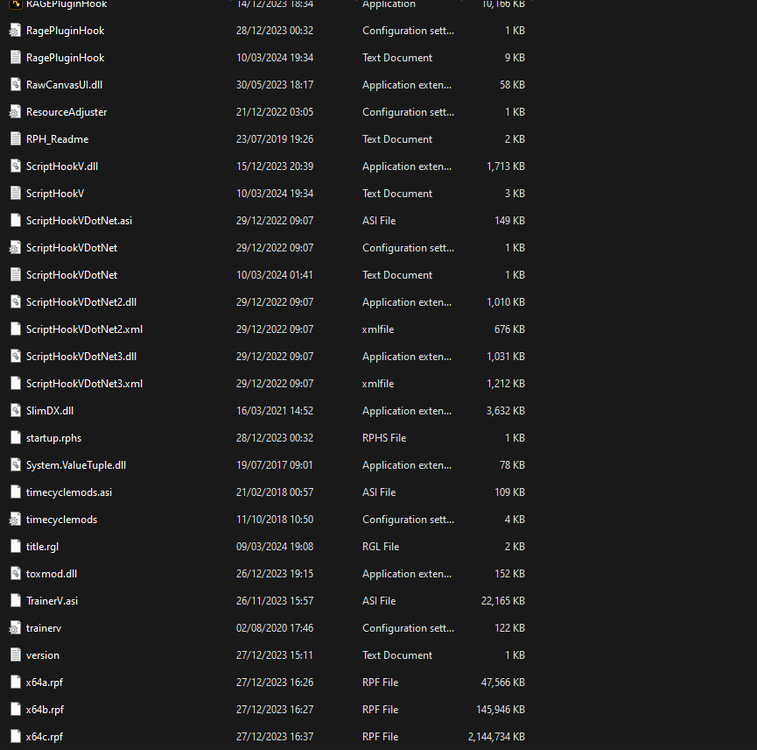
Task: Select the timecyclemods.asi file name
Action: pos(69,492)
